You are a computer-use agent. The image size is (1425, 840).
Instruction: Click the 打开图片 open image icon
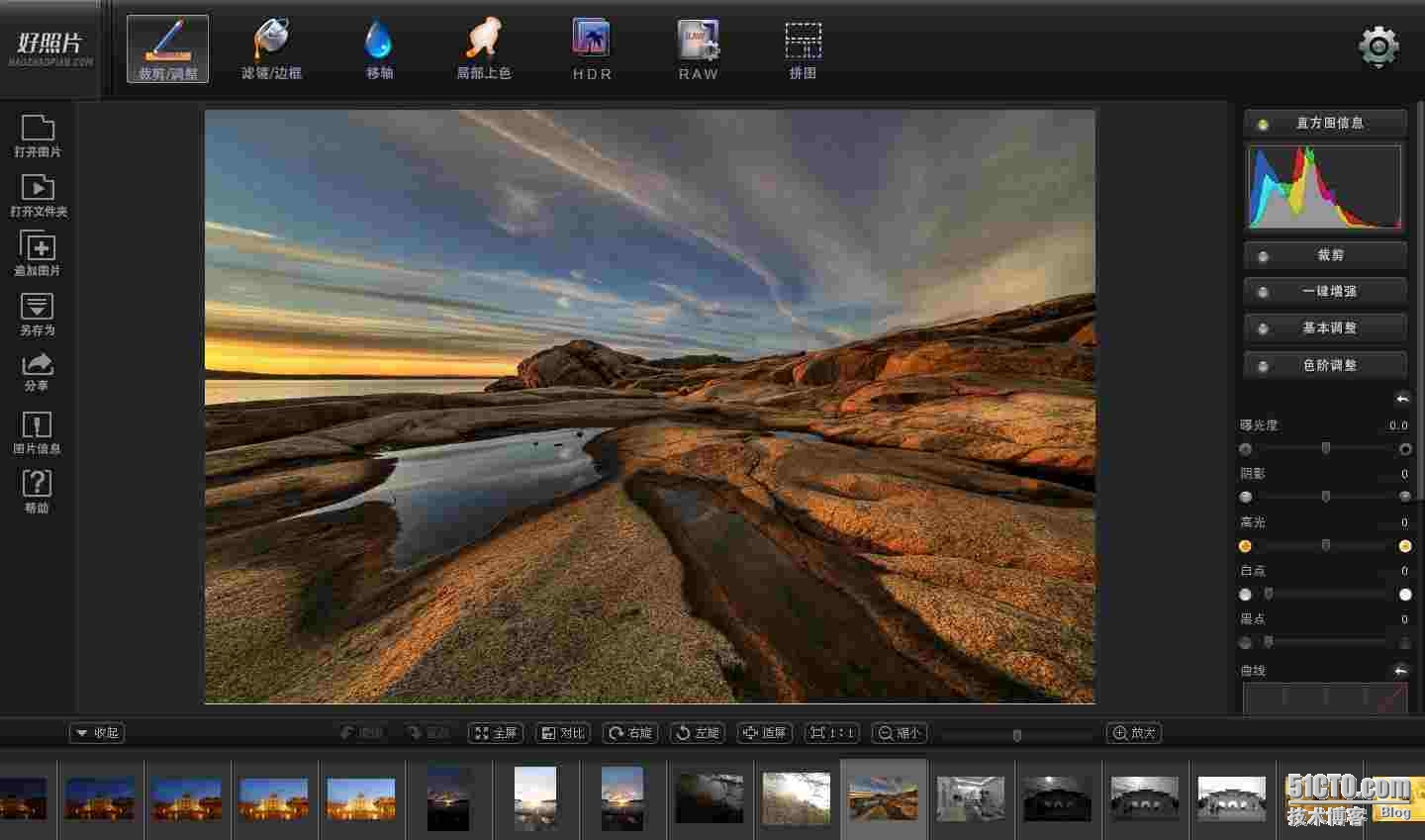[x=38, y=136]
